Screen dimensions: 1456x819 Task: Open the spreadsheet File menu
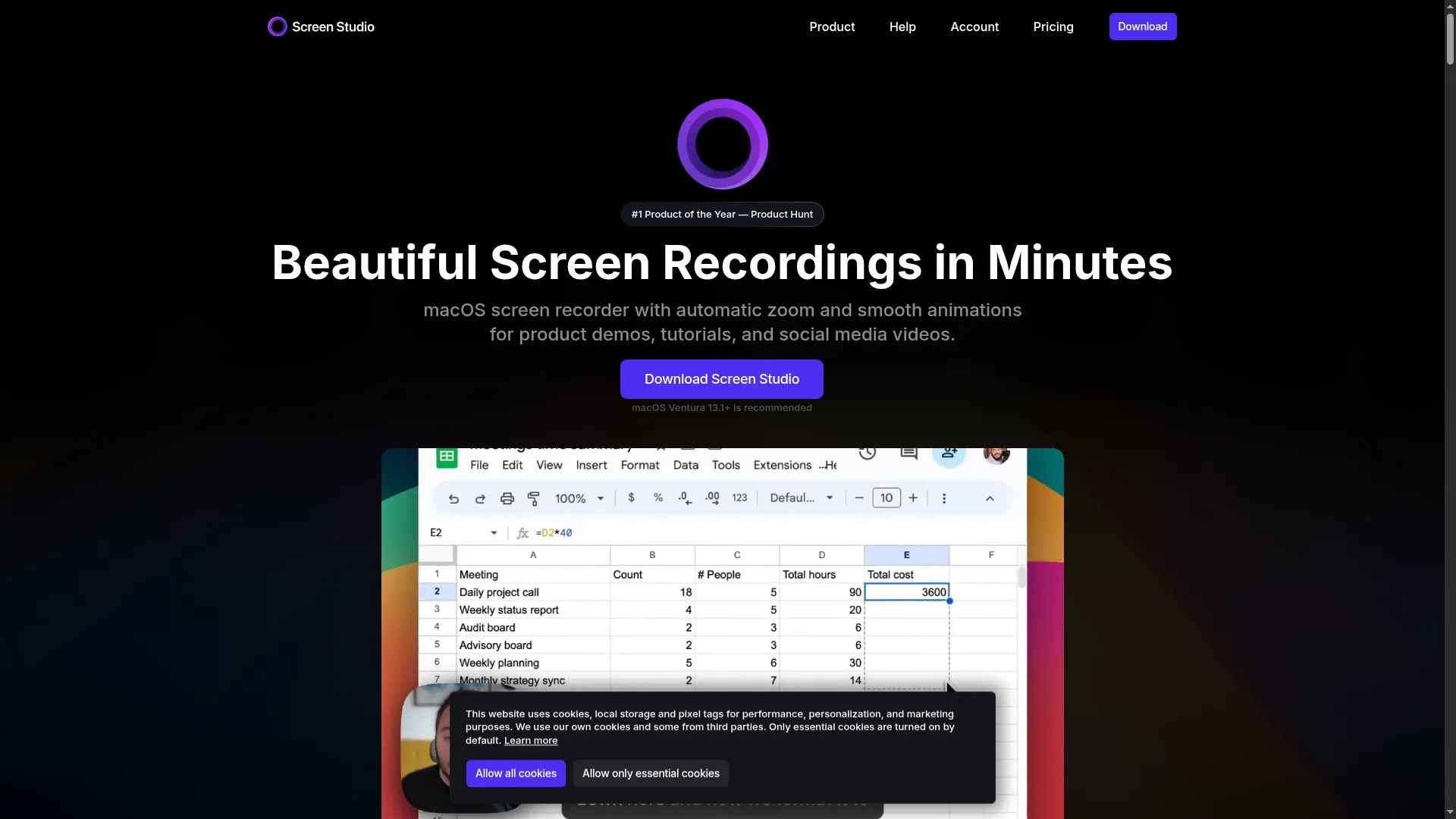coord(479,465)
